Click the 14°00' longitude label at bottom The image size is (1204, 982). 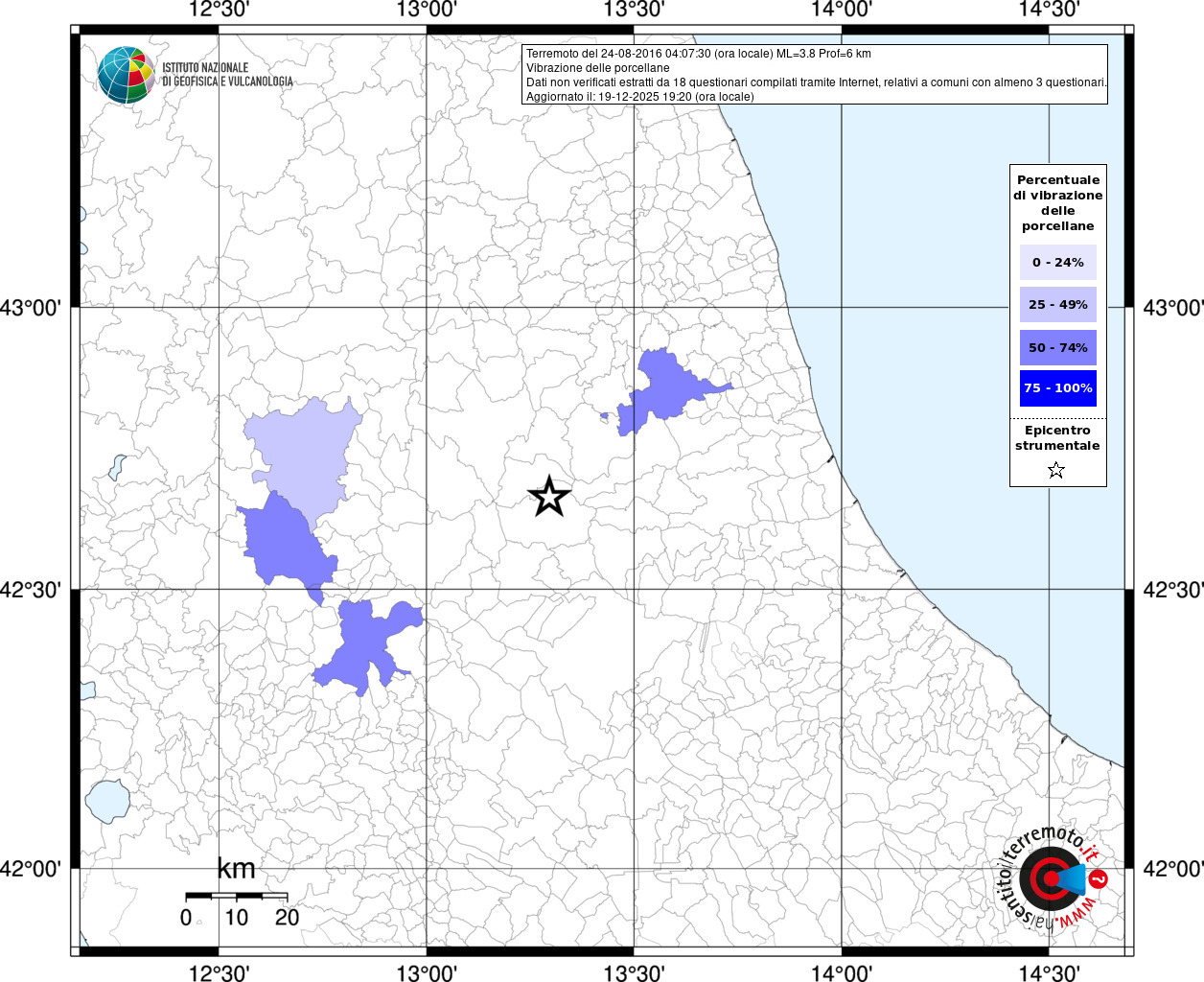point(841,972)
